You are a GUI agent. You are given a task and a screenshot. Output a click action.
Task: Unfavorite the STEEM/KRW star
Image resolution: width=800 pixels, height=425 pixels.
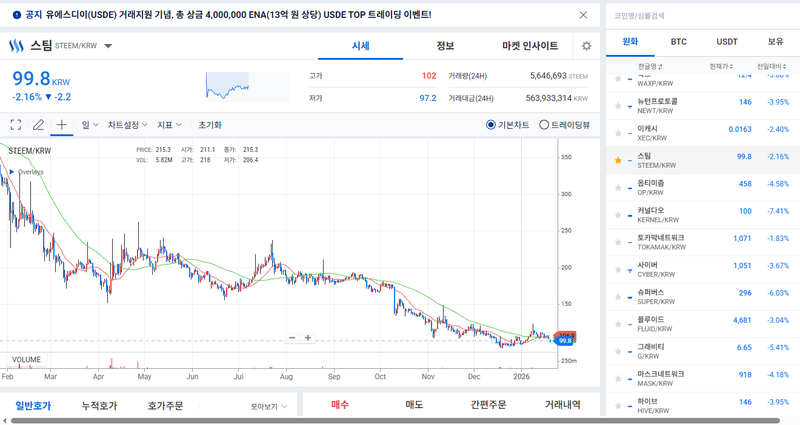pyautogui.click(x=617, y=159)
